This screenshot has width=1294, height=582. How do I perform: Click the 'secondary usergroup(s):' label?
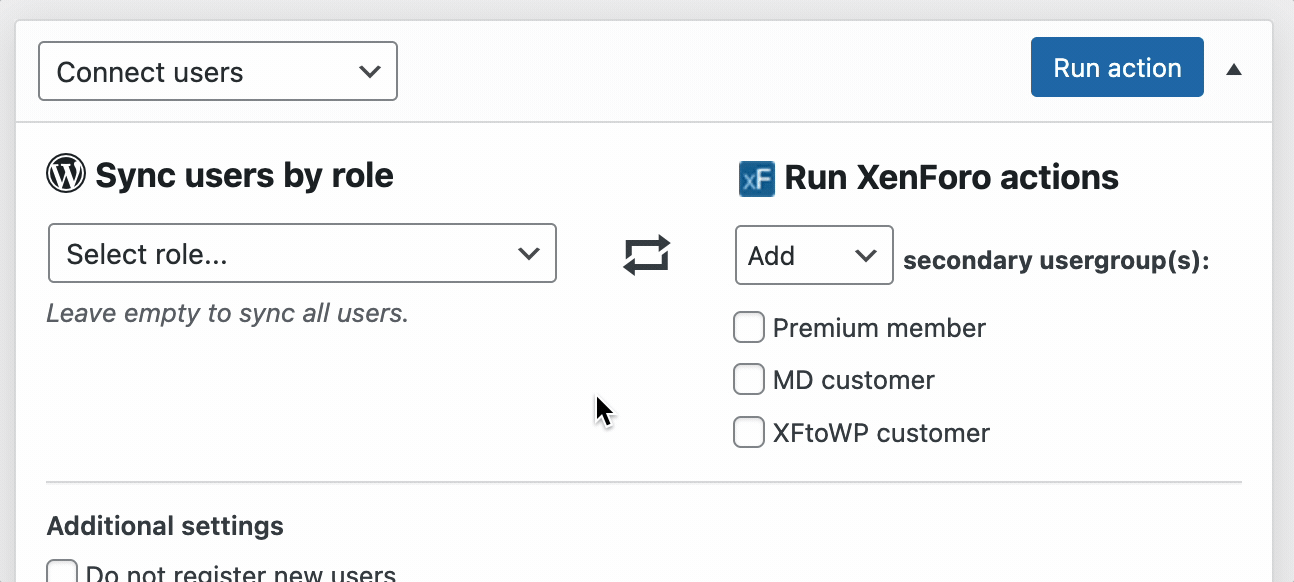pyautogui.click(x=1056, y=261)
